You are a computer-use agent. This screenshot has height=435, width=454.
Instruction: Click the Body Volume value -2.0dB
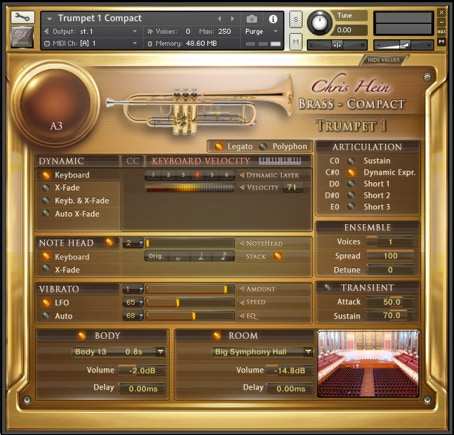tap(142, 371)
